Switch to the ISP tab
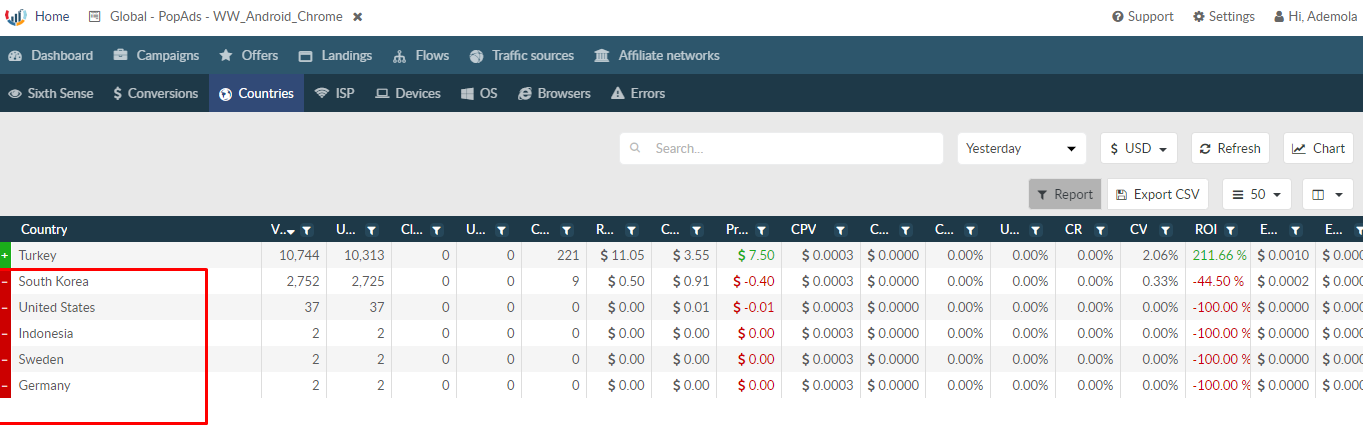The height and width of the screenshot is (439, 1363). click(334, 93)
